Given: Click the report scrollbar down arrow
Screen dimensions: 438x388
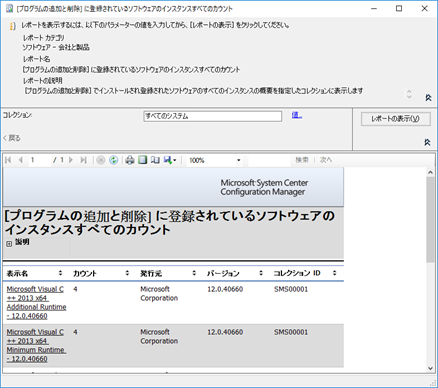Looking at the screenshot, I should click(x=430, y=368).
